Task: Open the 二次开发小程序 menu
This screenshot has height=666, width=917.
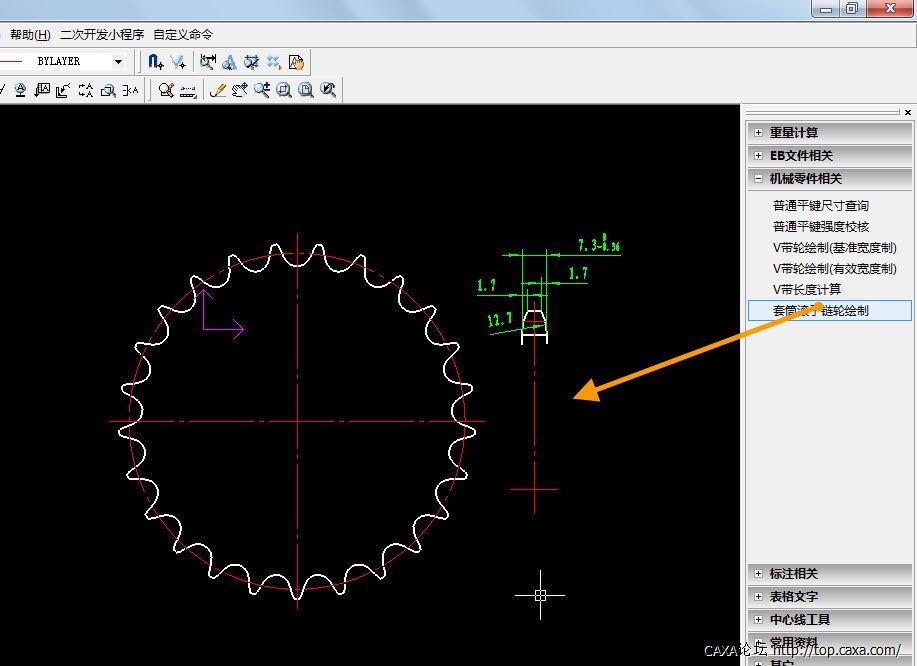Action: point(102,35)
